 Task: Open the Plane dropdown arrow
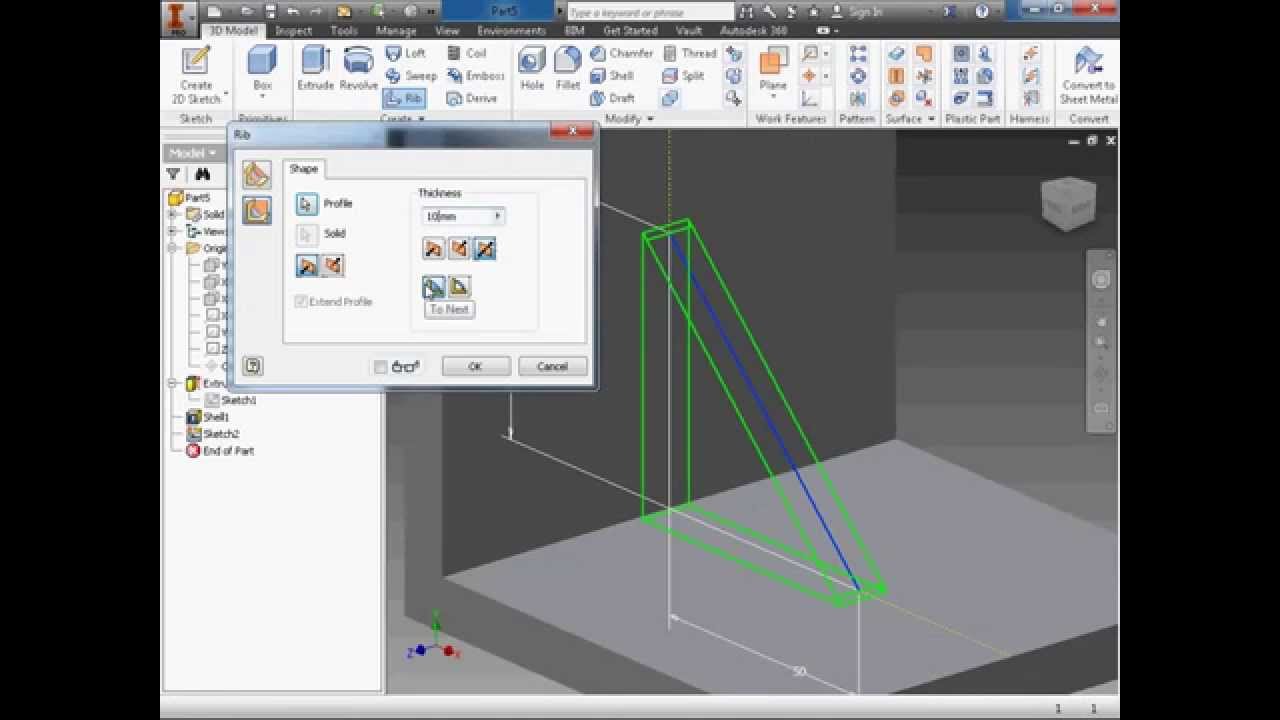pyautogui.click(x=773, y=98)
